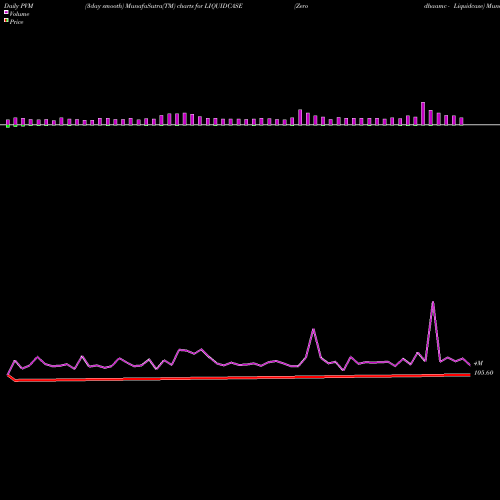The image size is (500, 500).
Task: Click the tallest volume bar
Action: [x=423, y=114]
